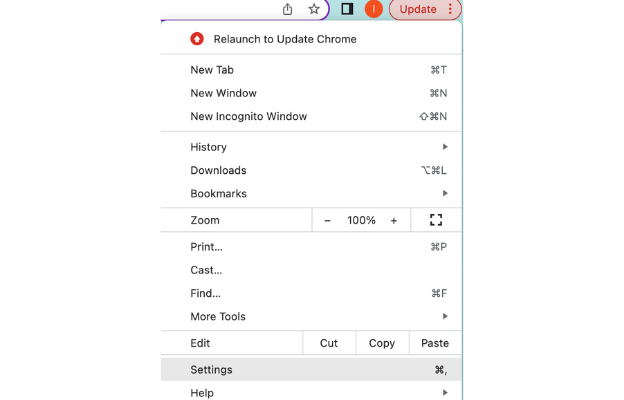Open the side panel icon
The image size is (624, 400).
click(x=347, y=9)
